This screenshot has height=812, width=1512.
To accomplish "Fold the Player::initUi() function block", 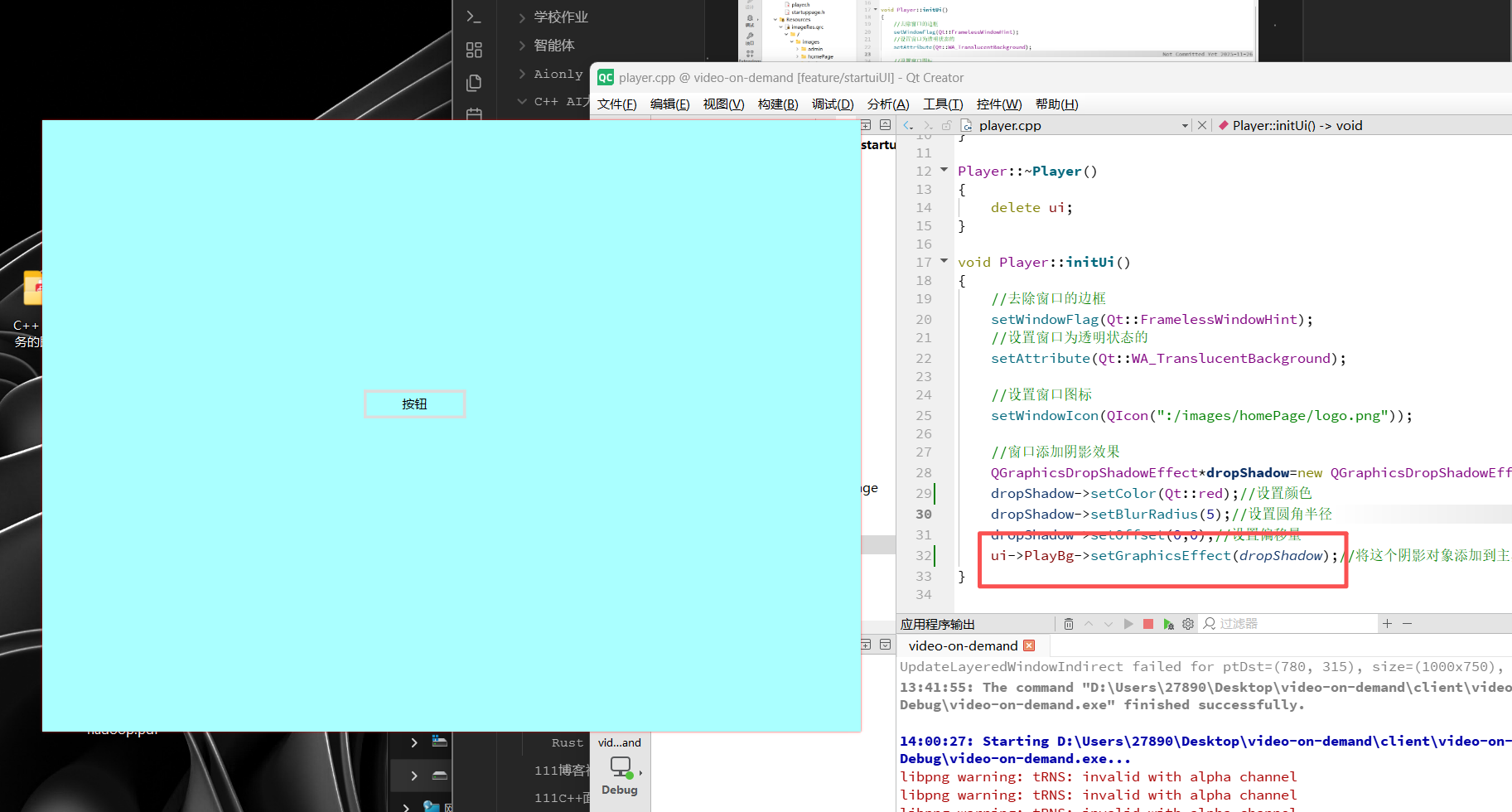I will pyautogui.click(x=944, y=261).
